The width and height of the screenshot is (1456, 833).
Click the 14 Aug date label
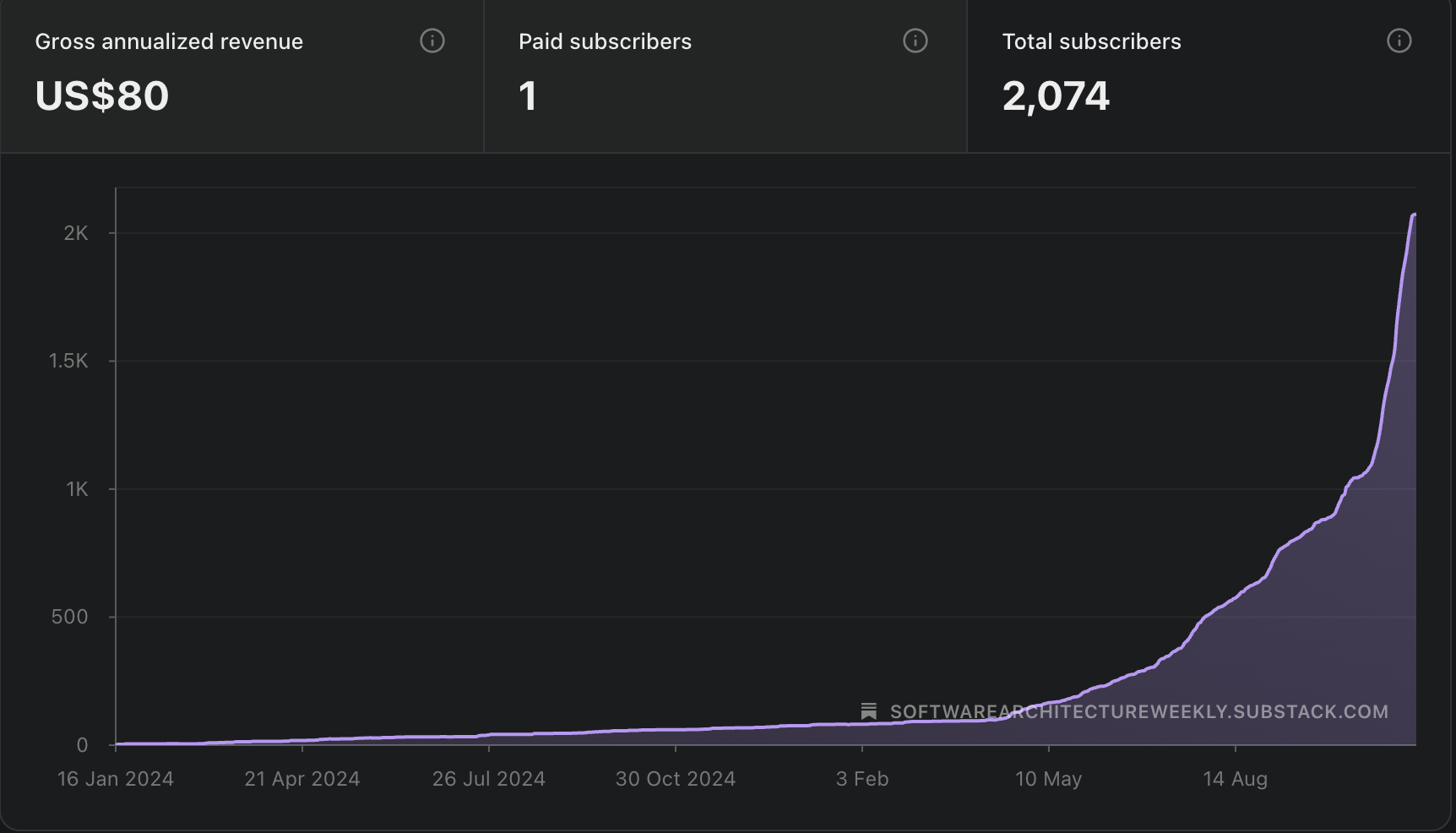coord(1235,779)
